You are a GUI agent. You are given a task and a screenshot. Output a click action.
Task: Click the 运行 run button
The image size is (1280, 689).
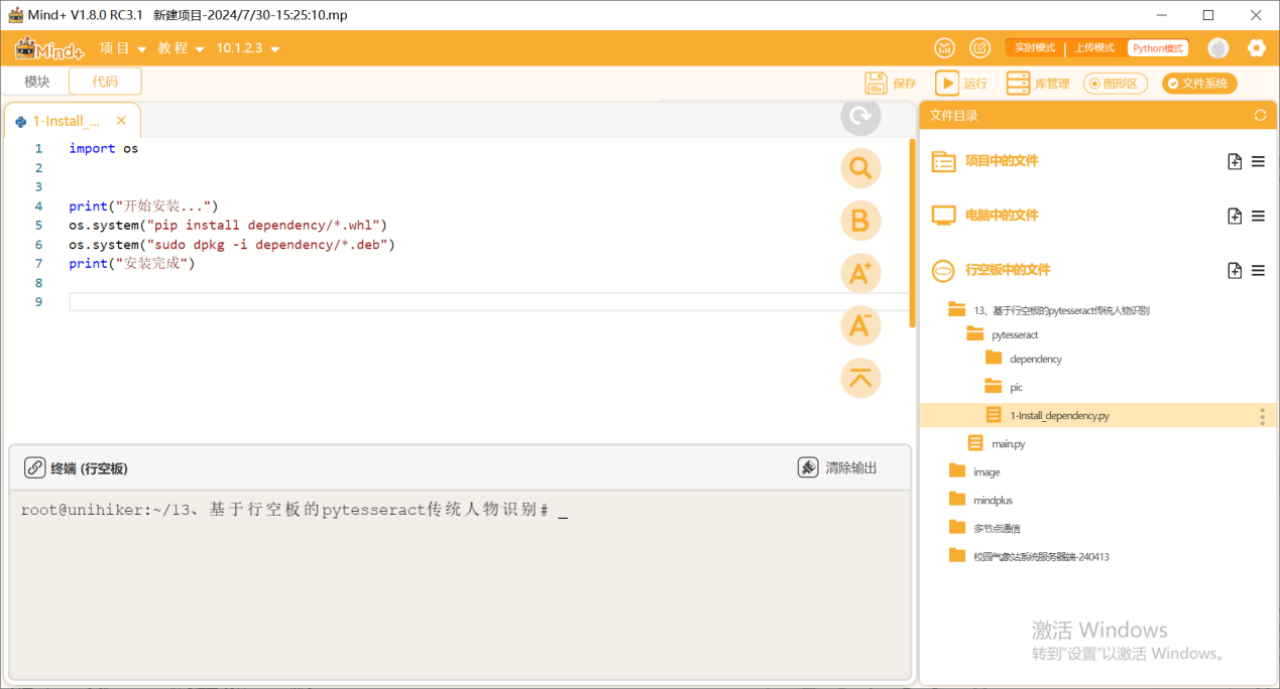coord(961,84)
